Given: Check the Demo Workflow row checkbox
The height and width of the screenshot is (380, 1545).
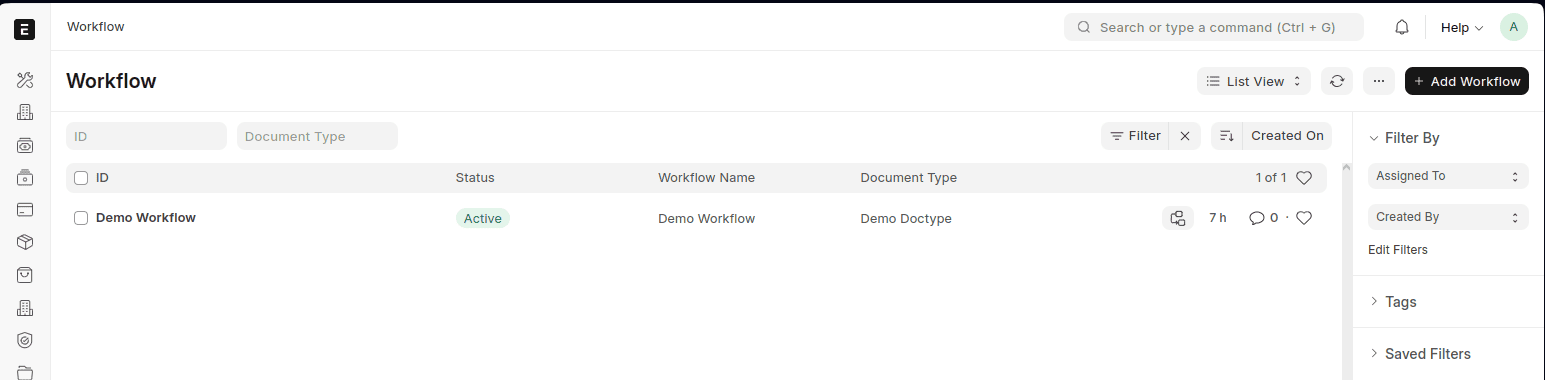Looking at the screenshot, I should click(x=81, y=218).
